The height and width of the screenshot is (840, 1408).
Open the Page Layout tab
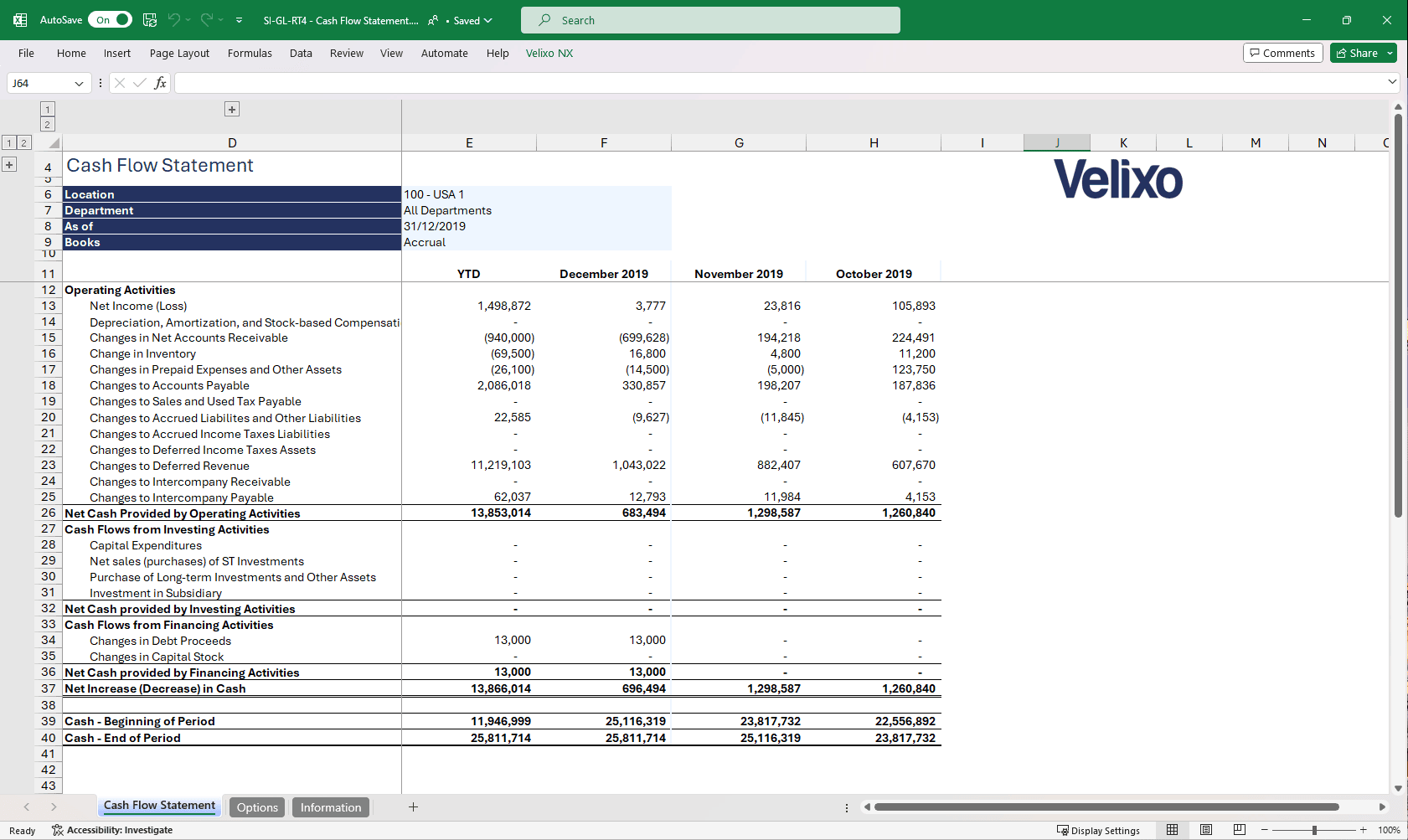(x=179, y=53)
